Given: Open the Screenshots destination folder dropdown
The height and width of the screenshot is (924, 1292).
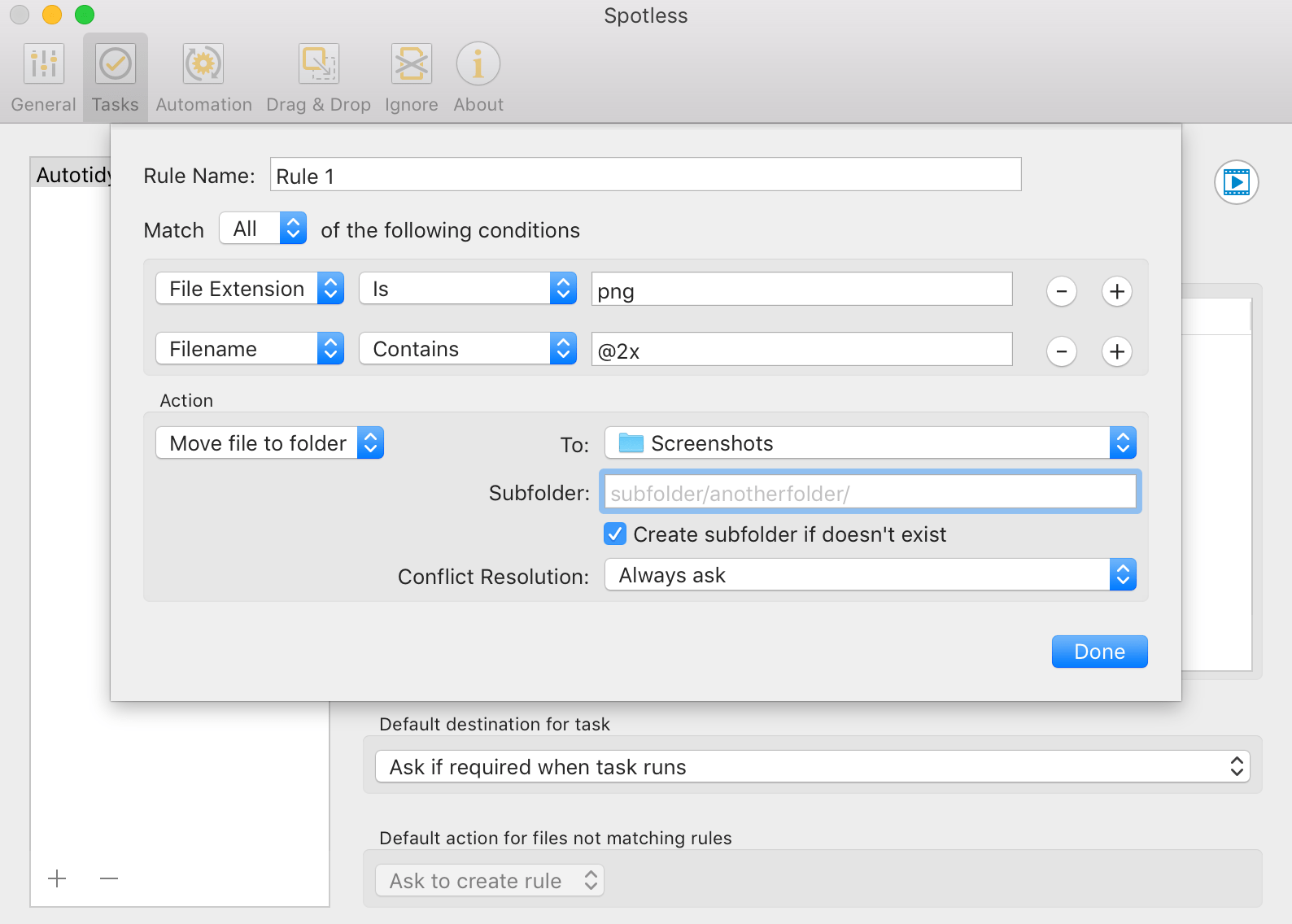Looking at the screenshot, I should click(871, 443).
